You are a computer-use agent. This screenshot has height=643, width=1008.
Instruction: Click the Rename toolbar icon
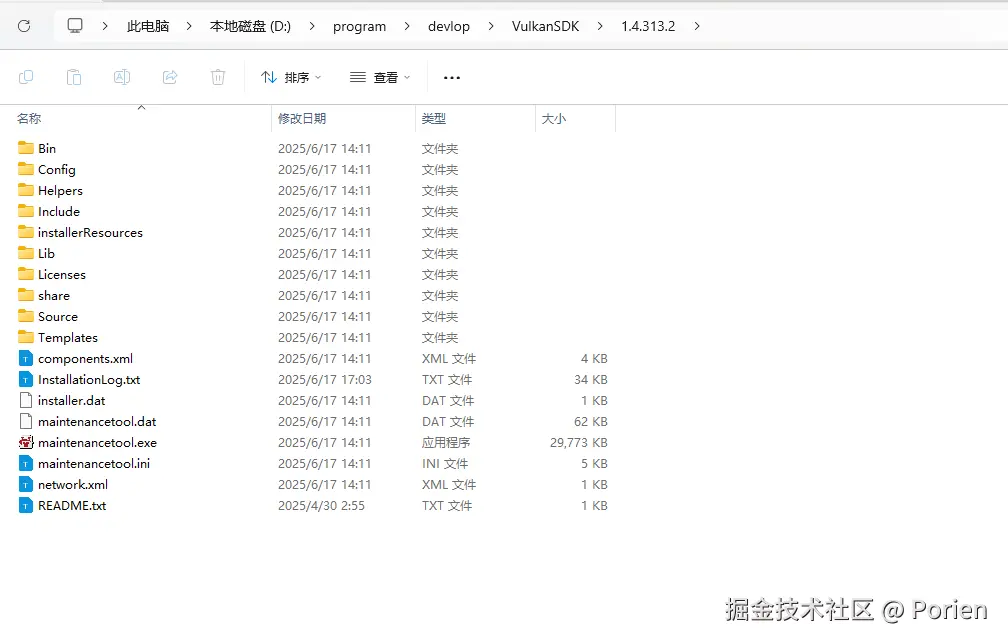122,77
